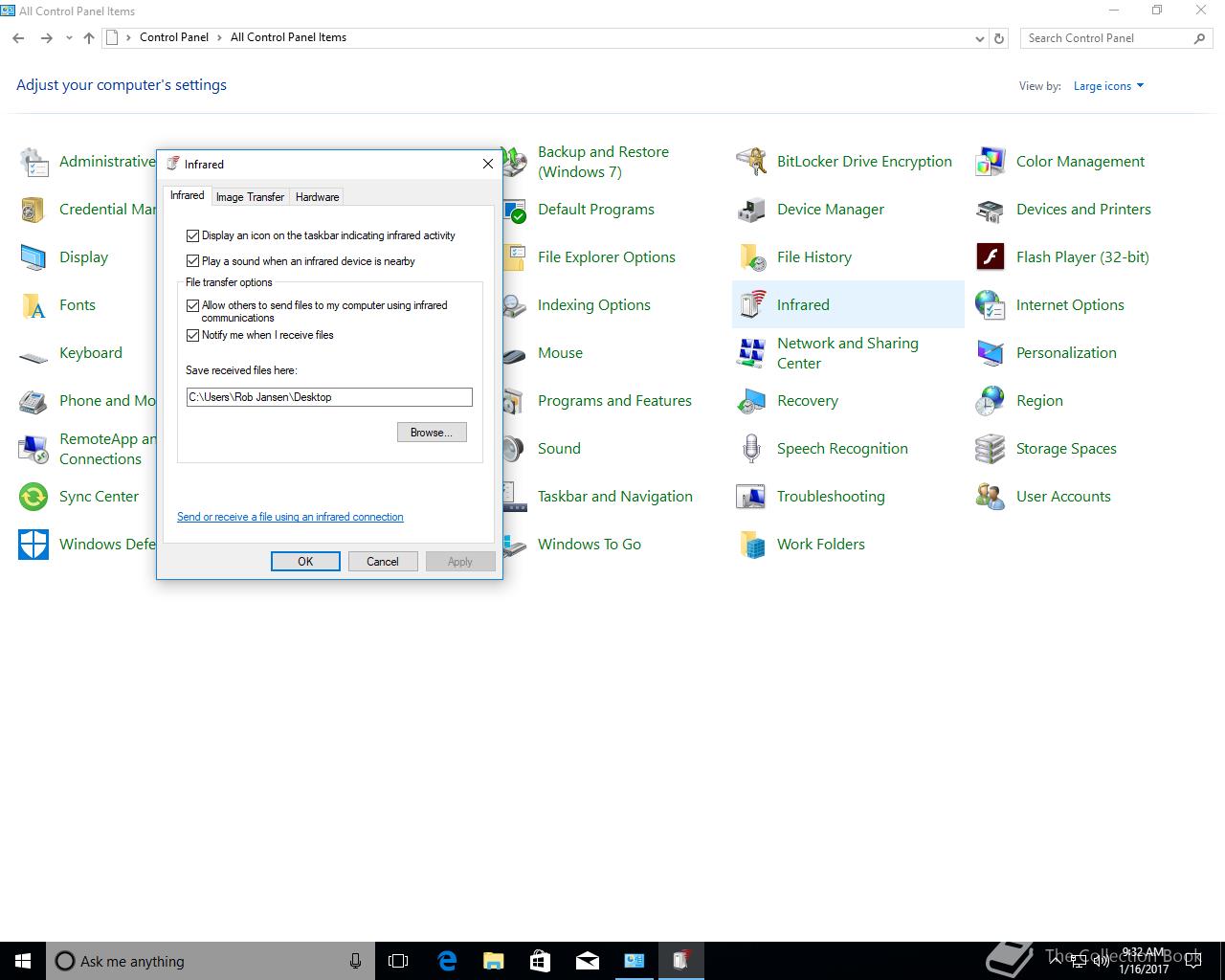Open the Infrared icon in Control Panel
The image size is (1225, 980).
pyautogui.click(x=752, y=305)
